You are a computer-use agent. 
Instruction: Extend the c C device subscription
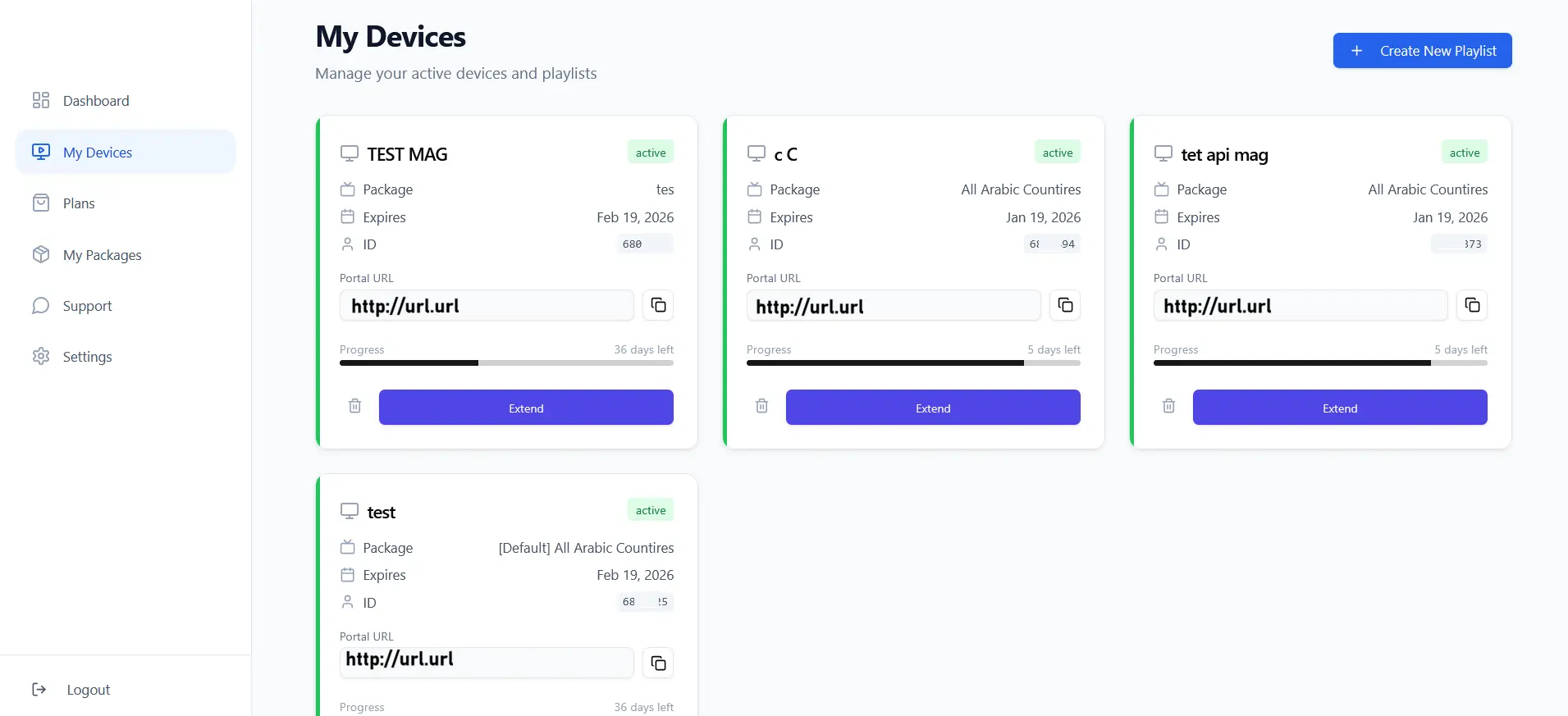(933, 408)
